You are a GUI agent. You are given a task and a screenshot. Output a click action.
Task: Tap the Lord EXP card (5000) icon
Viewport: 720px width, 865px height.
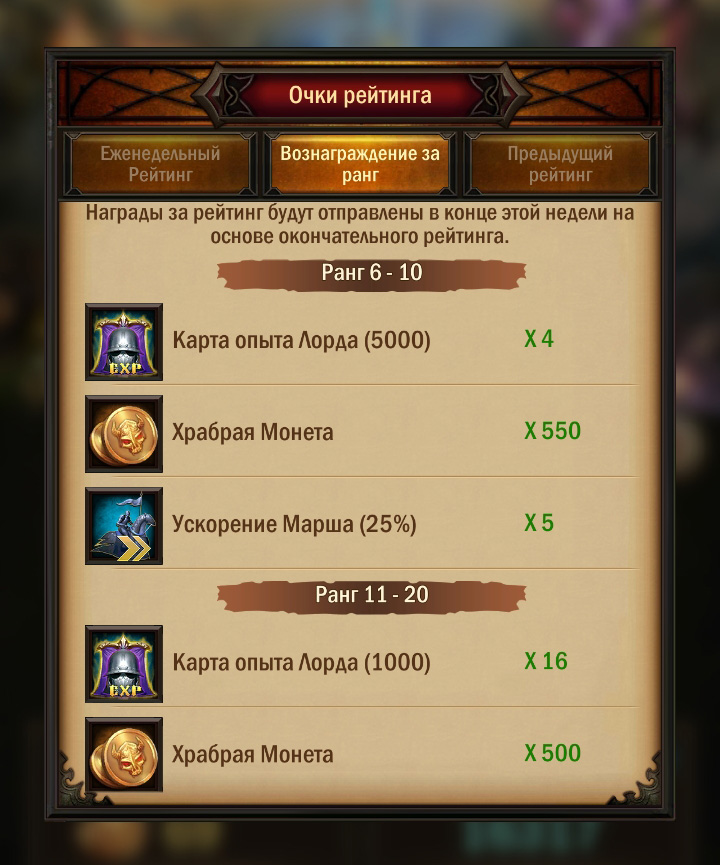(x=124, y=341)
